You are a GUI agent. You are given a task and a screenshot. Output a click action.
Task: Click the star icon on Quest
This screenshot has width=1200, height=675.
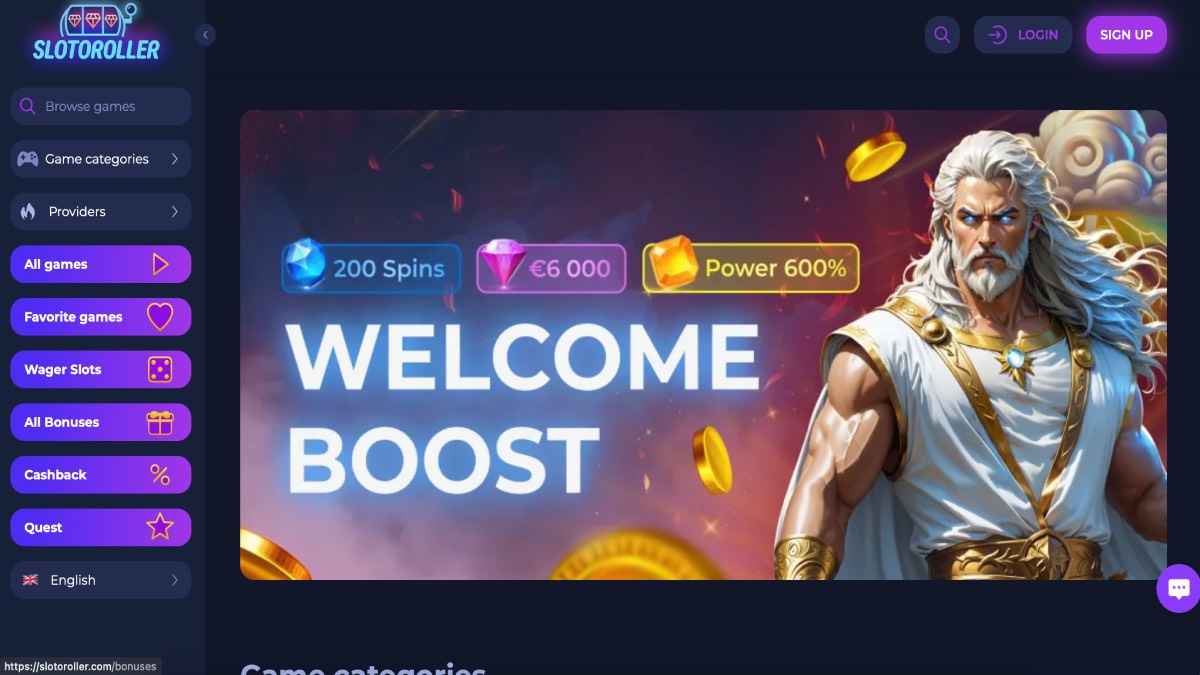160,527
